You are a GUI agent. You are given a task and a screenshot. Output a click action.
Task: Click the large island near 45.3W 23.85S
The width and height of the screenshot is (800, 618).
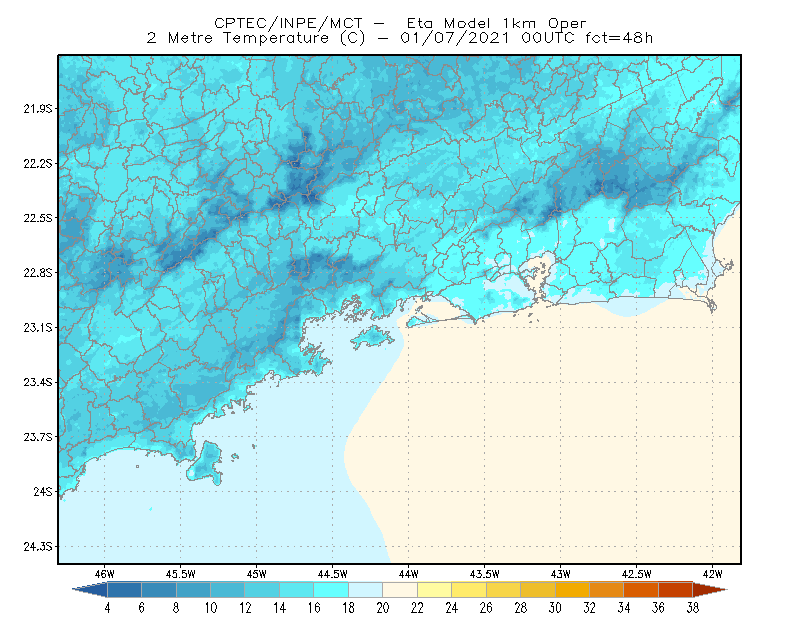click(x=205, y=463)
